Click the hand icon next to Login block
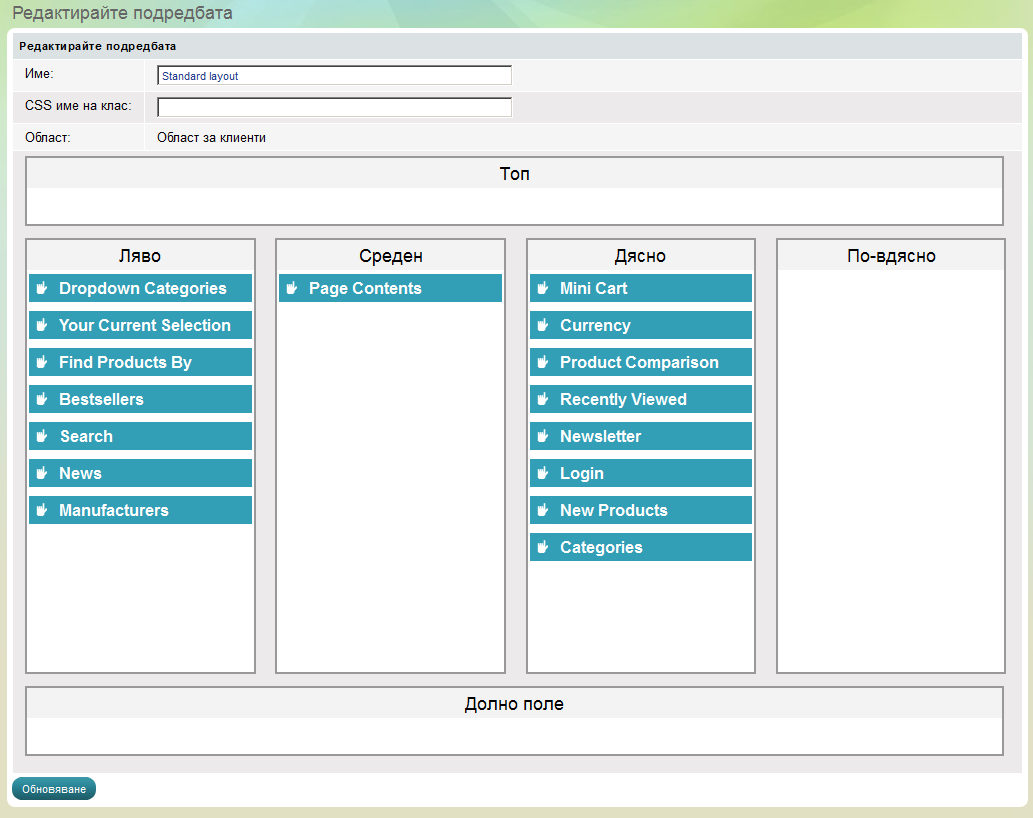 click(x=543, y=473)
